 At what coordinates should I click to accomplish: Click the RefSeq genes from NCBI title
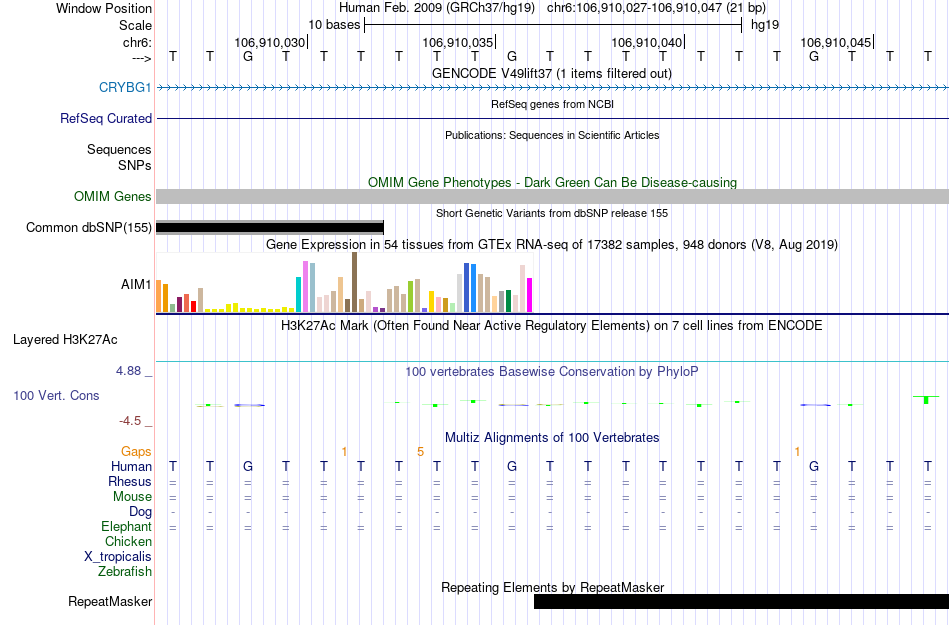(552, 104)
